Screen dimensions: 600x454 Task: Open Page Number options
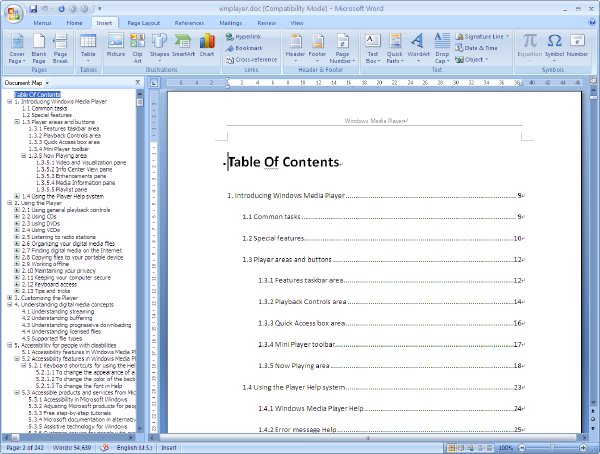coord(342,49)
